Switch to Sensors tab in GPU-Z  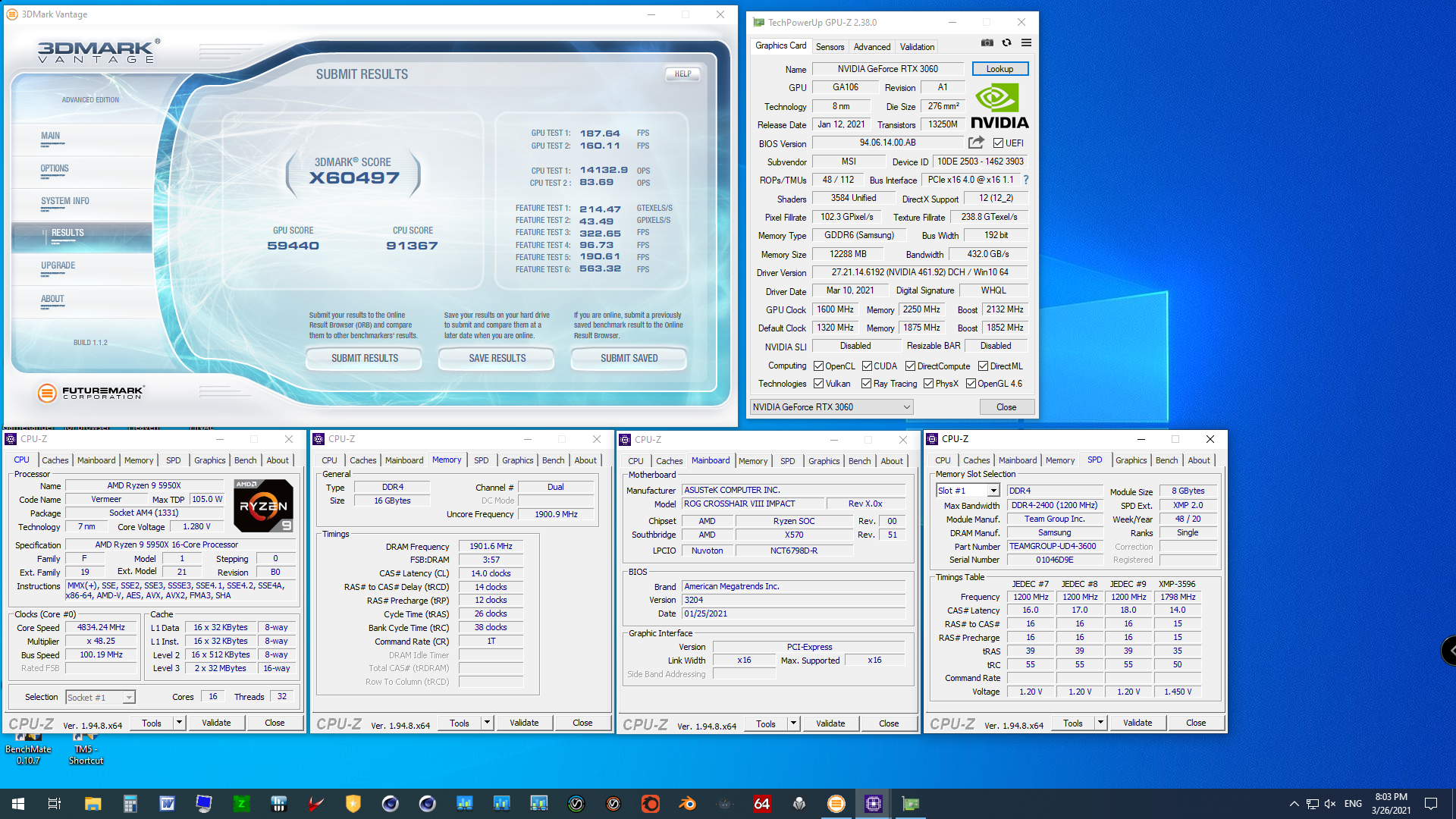pos(830,46)
